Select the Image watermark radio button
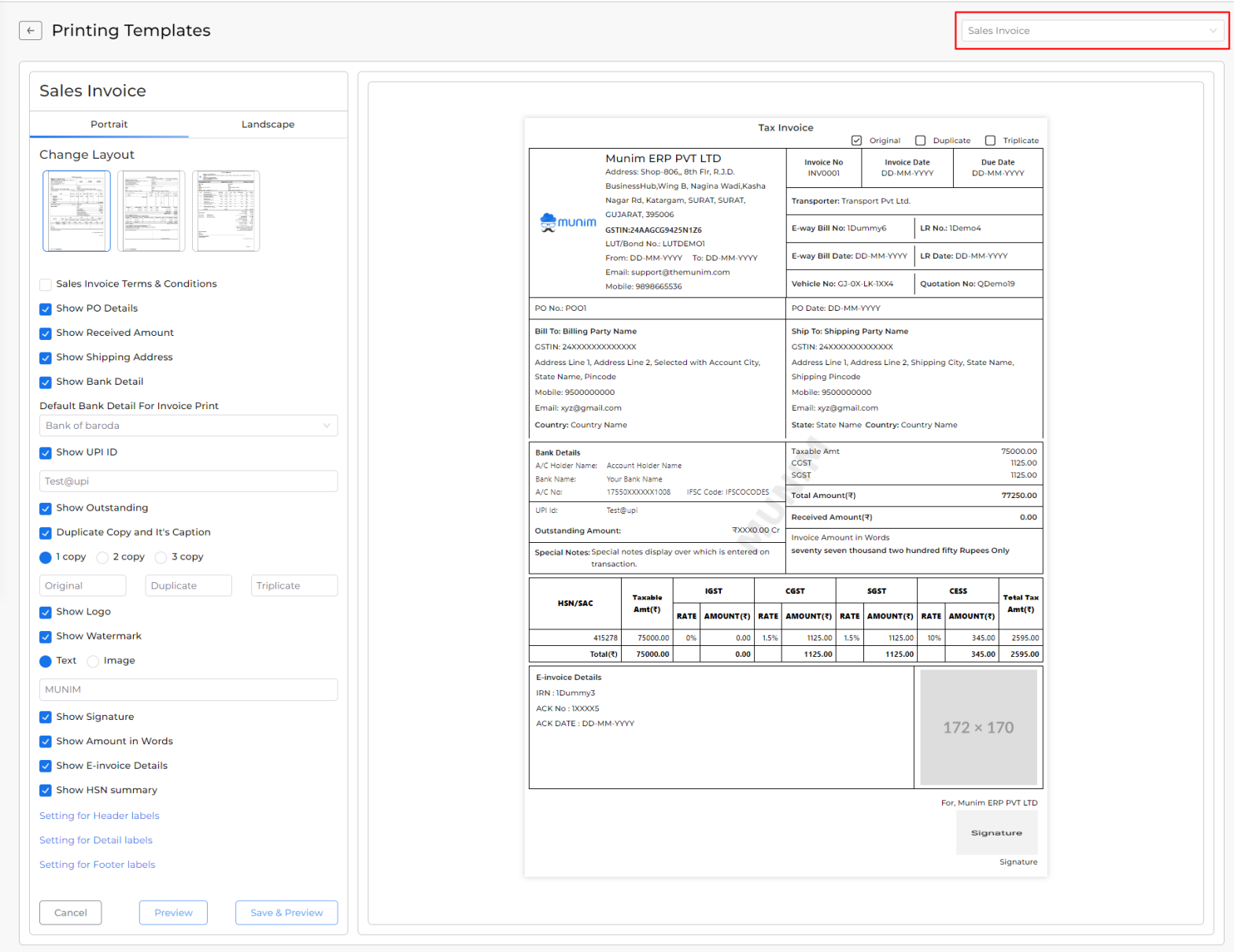Screen dimensions: 1234x952 point(93,661)
